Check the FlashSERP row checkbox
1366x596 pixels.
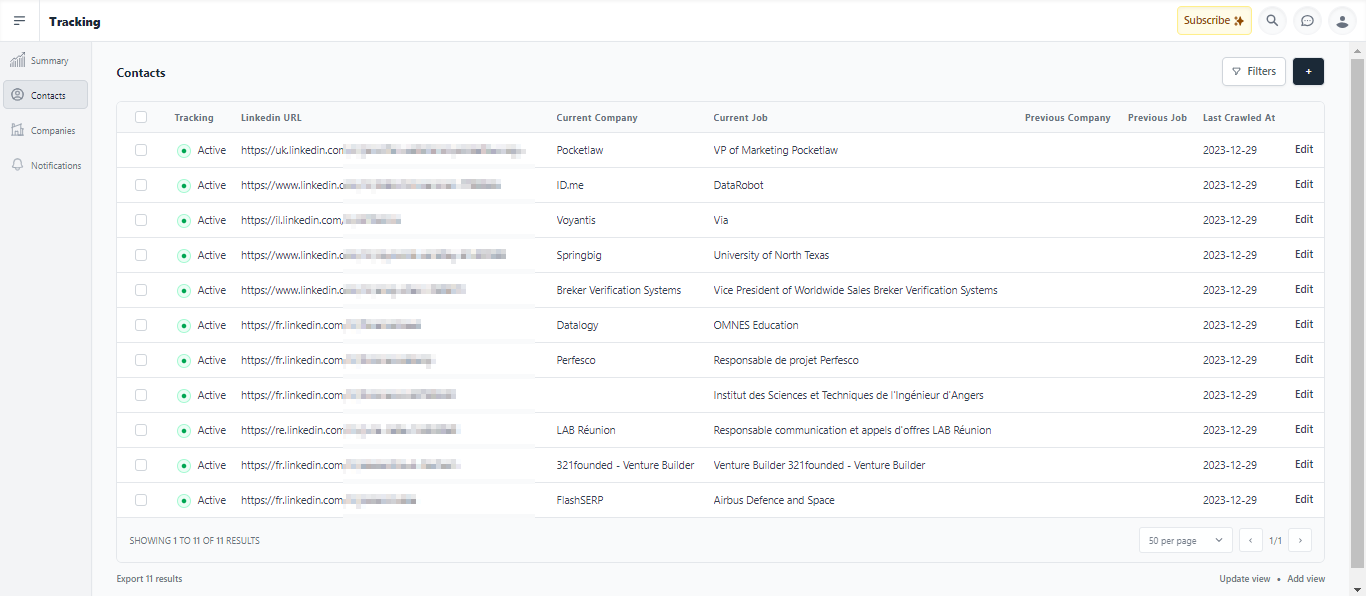tap(141, 500)
